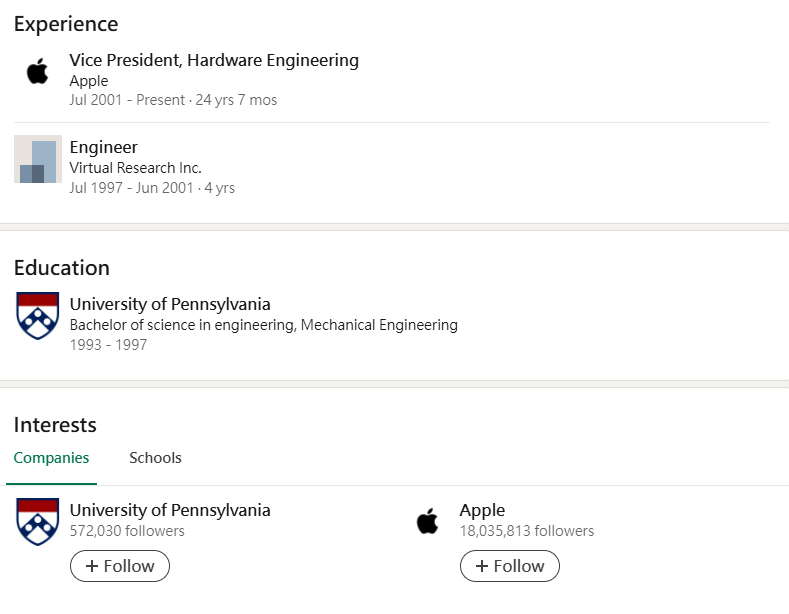Click the plus icon on Penn's Follow button
Viewport: 789px width, 614px height.
click(92, 566)
